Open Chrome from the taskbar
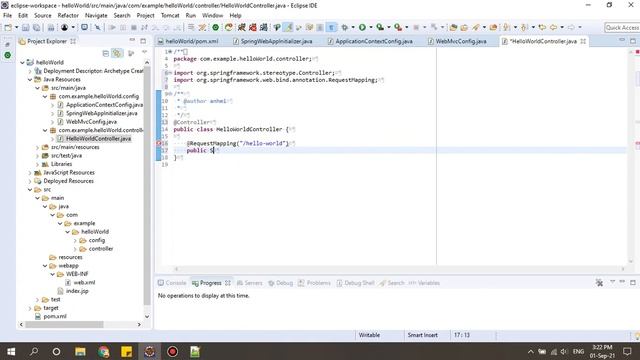Screen dimensions: 640x360 click(x=103, y=351)
